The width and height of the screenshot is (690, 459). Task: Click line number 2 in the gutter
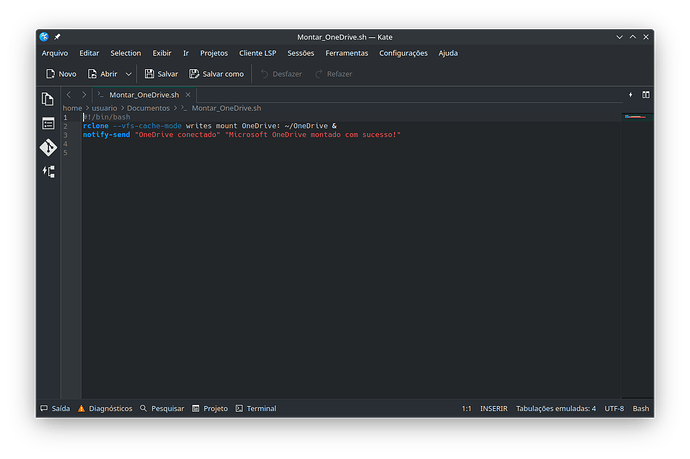point(66,126)
